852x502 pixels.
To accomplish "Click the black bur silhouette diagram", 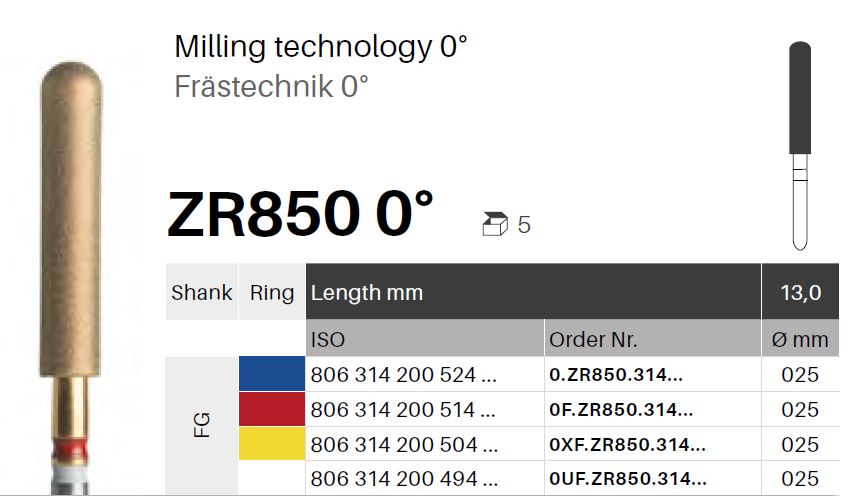I will click(x=800, y=146).
